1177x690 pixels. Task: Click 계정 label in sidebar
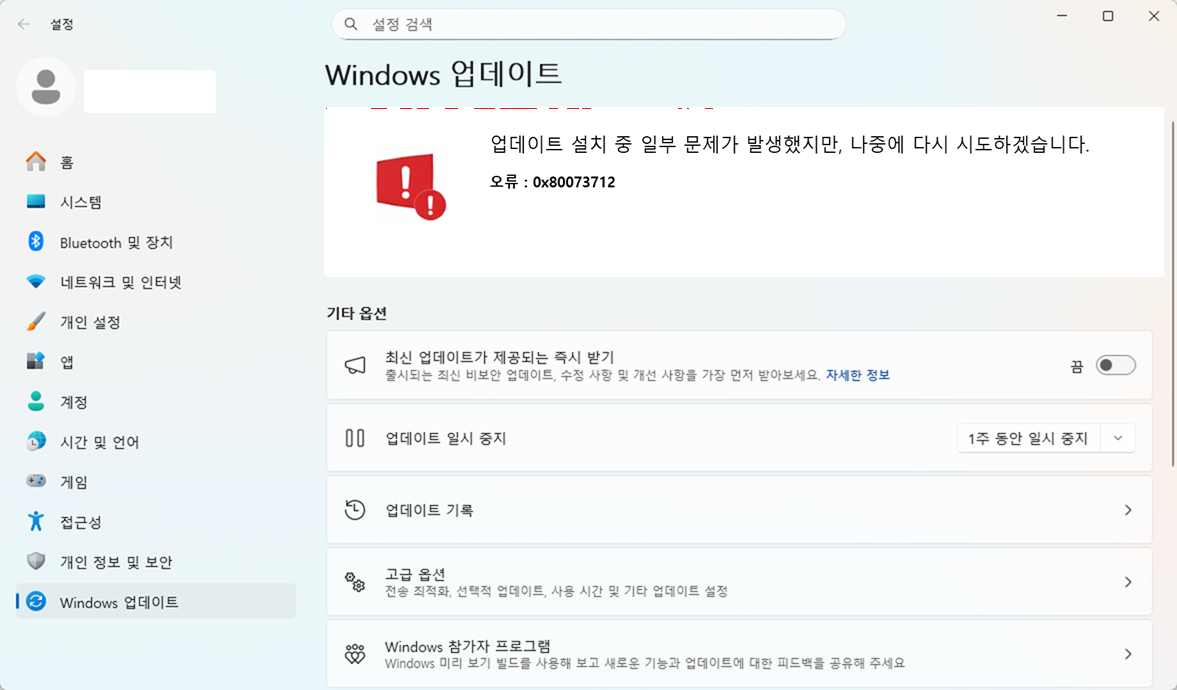pos(74,402)
